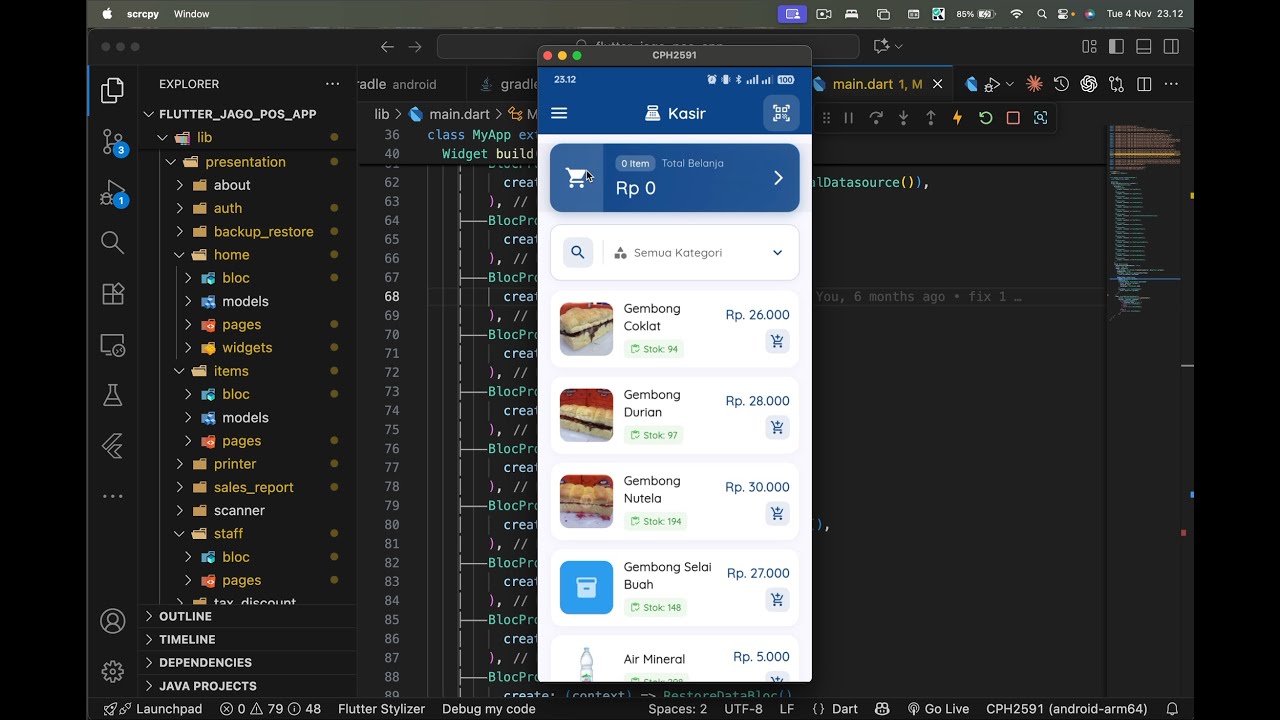The height and width of the screenshot is (720, 1280).
Task: Collapse the presentation folder
Action: pyautogui.click(x=245, y=161)
